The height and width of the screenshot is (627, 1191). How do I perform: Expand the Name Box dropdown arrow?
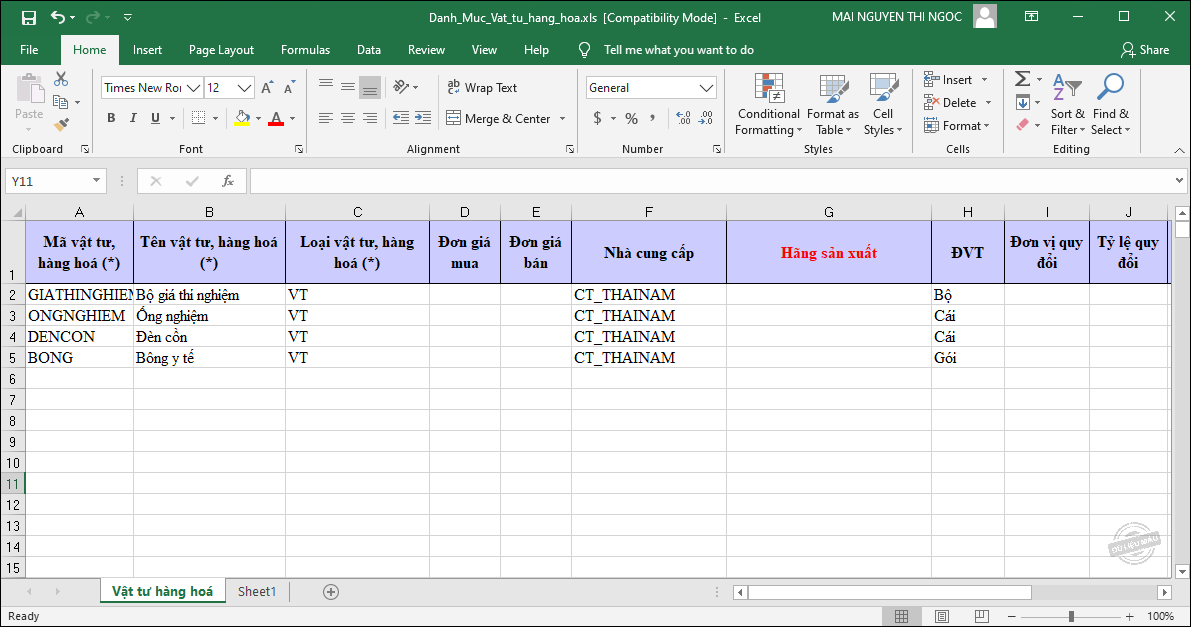tap(97, 181)
